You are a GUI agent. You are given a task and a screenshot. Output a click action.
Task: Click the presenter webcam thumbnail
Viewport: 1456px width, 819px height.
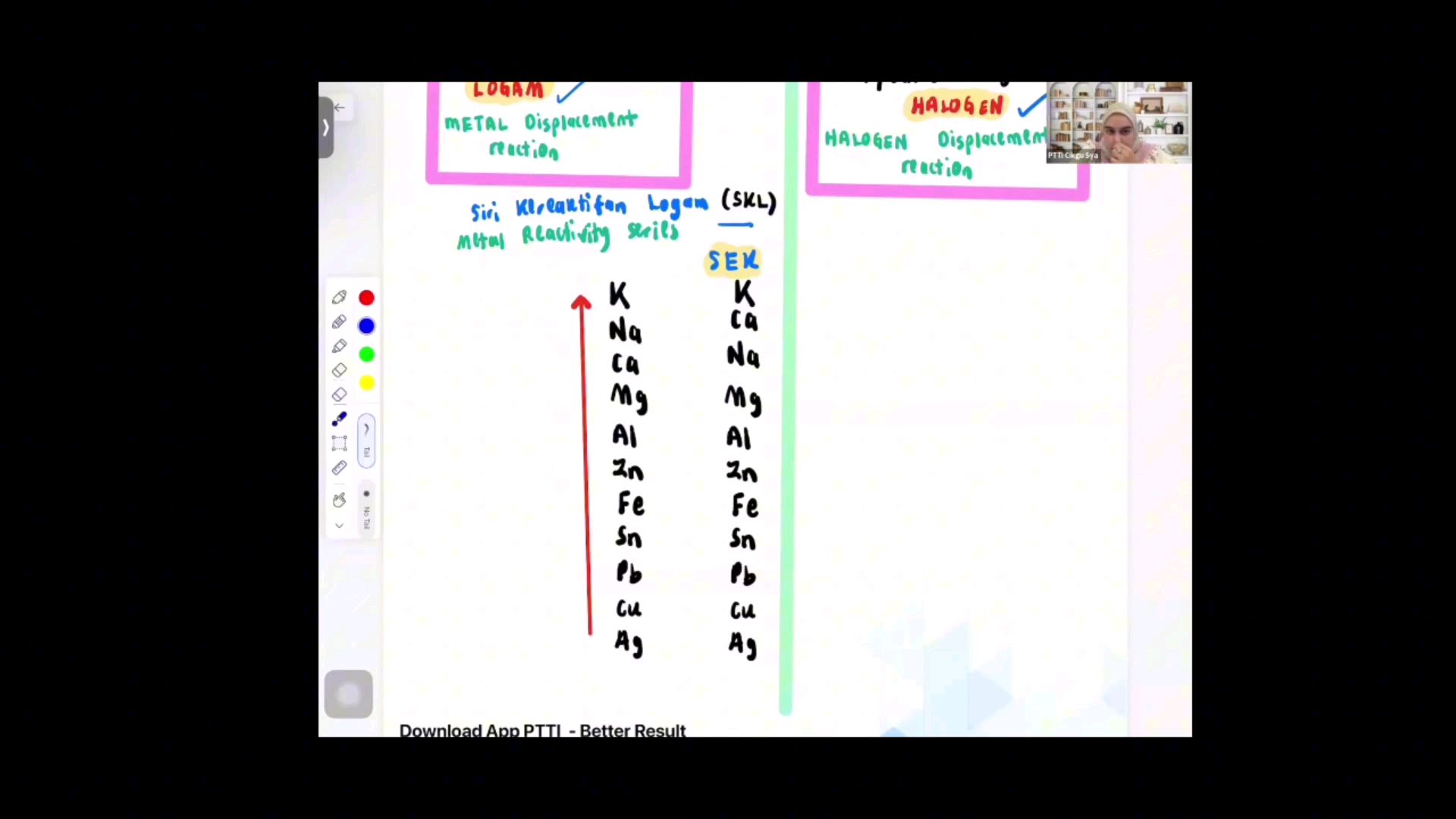pyautogui.click(x=1119, y=122)
